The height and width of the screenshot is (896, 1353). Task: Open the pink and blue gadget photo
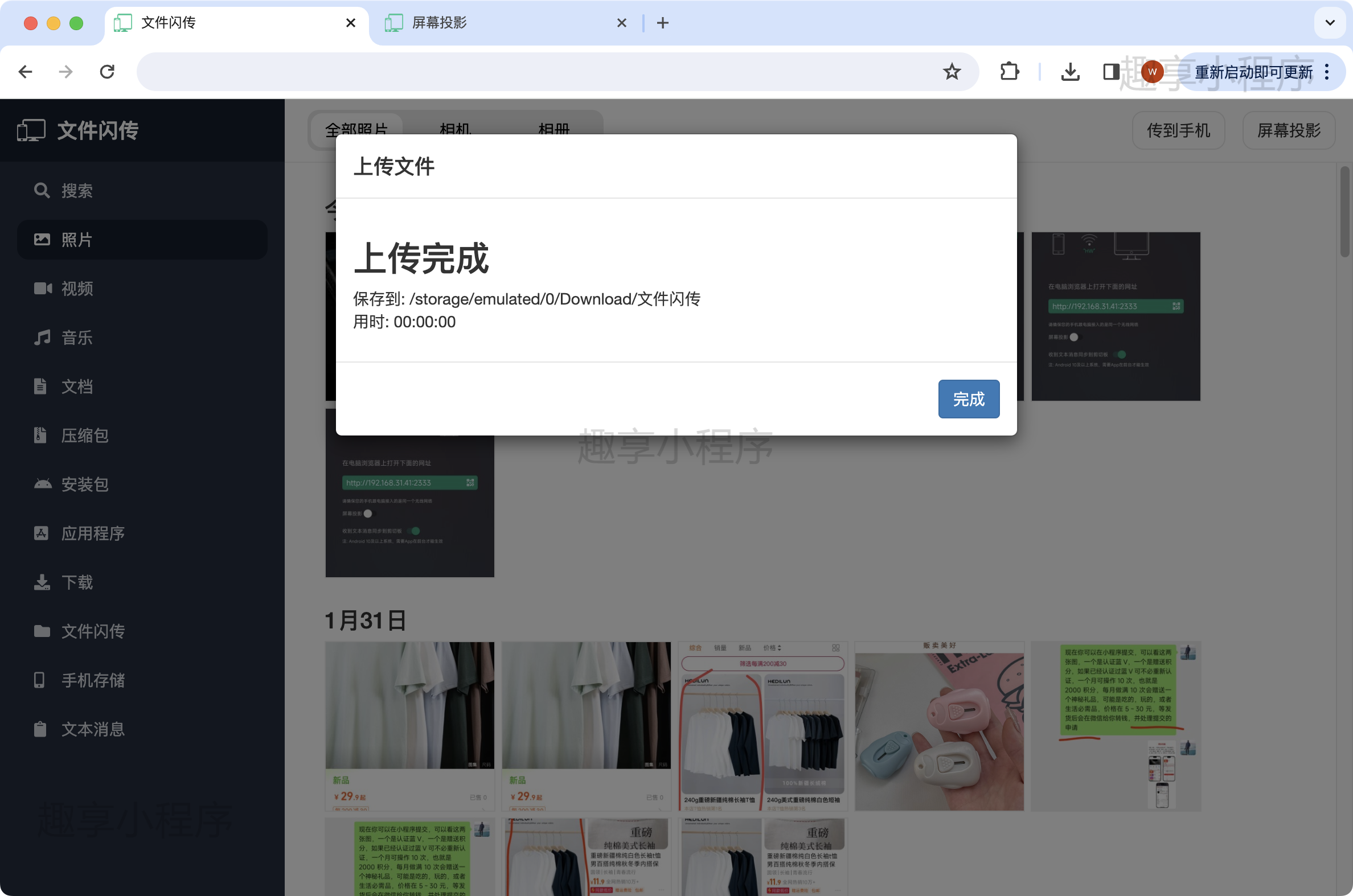click(x=938, y=726)
